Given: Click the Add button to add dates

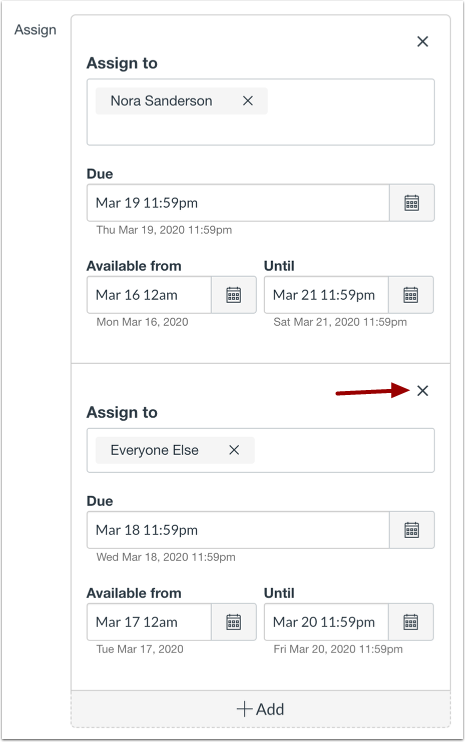Looking at the screenshot, I should tap(261, 709).
